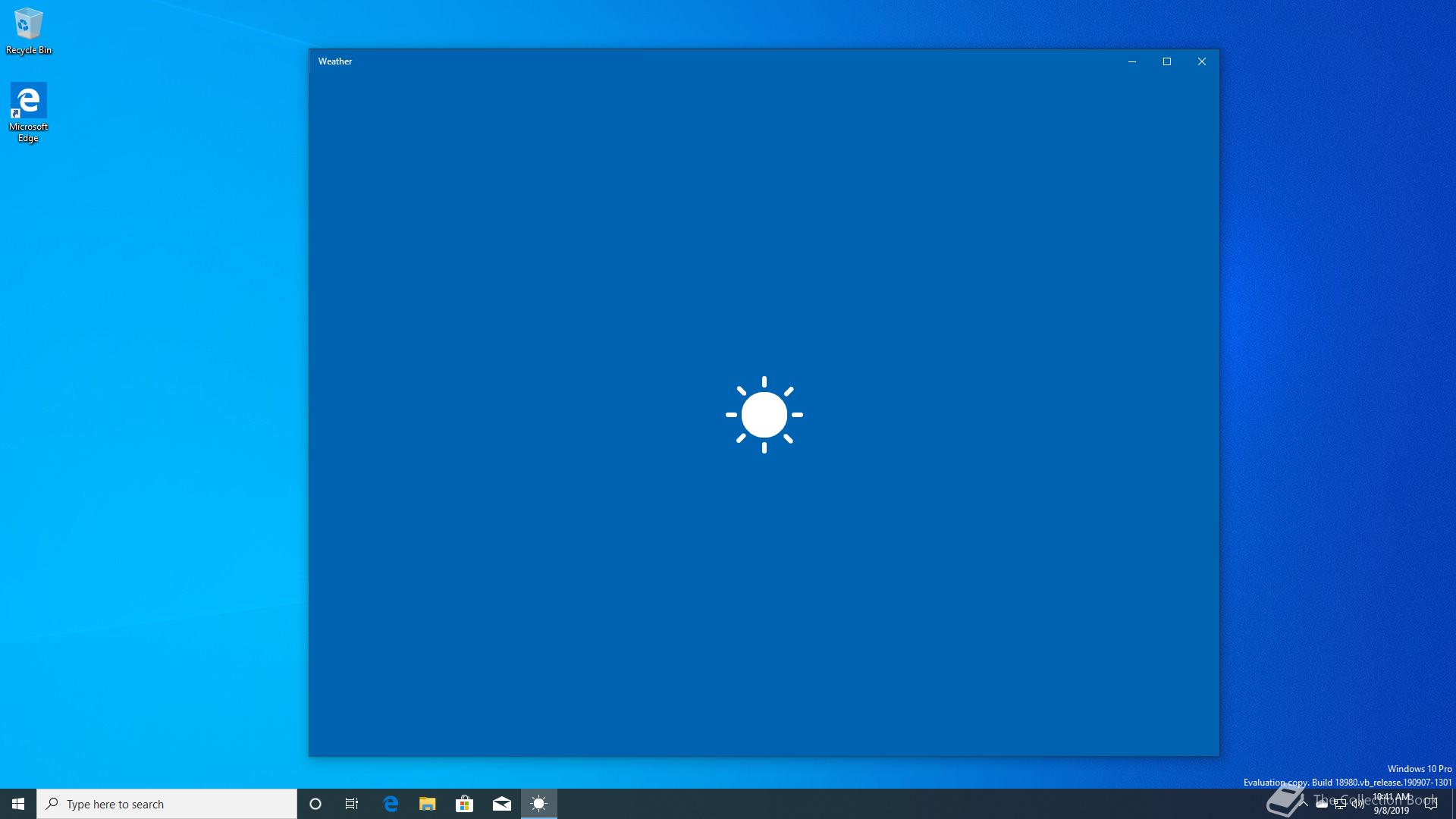Click the Start button
Viewport: 1456px width, 819px height.
(18, 804)
